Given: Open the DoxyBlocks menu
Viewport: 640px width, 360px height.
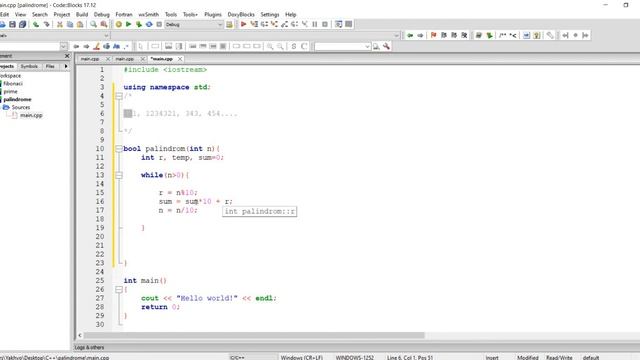Looking at the screenshot, I should (x=241, y=14).
